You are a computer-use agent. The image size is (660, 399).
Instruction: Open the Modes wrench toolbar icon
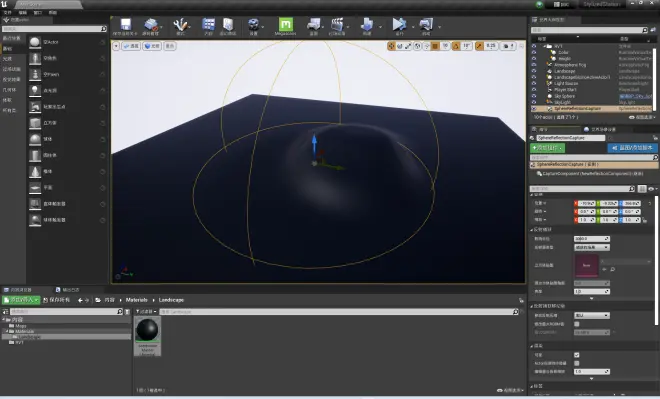(181, 26)
